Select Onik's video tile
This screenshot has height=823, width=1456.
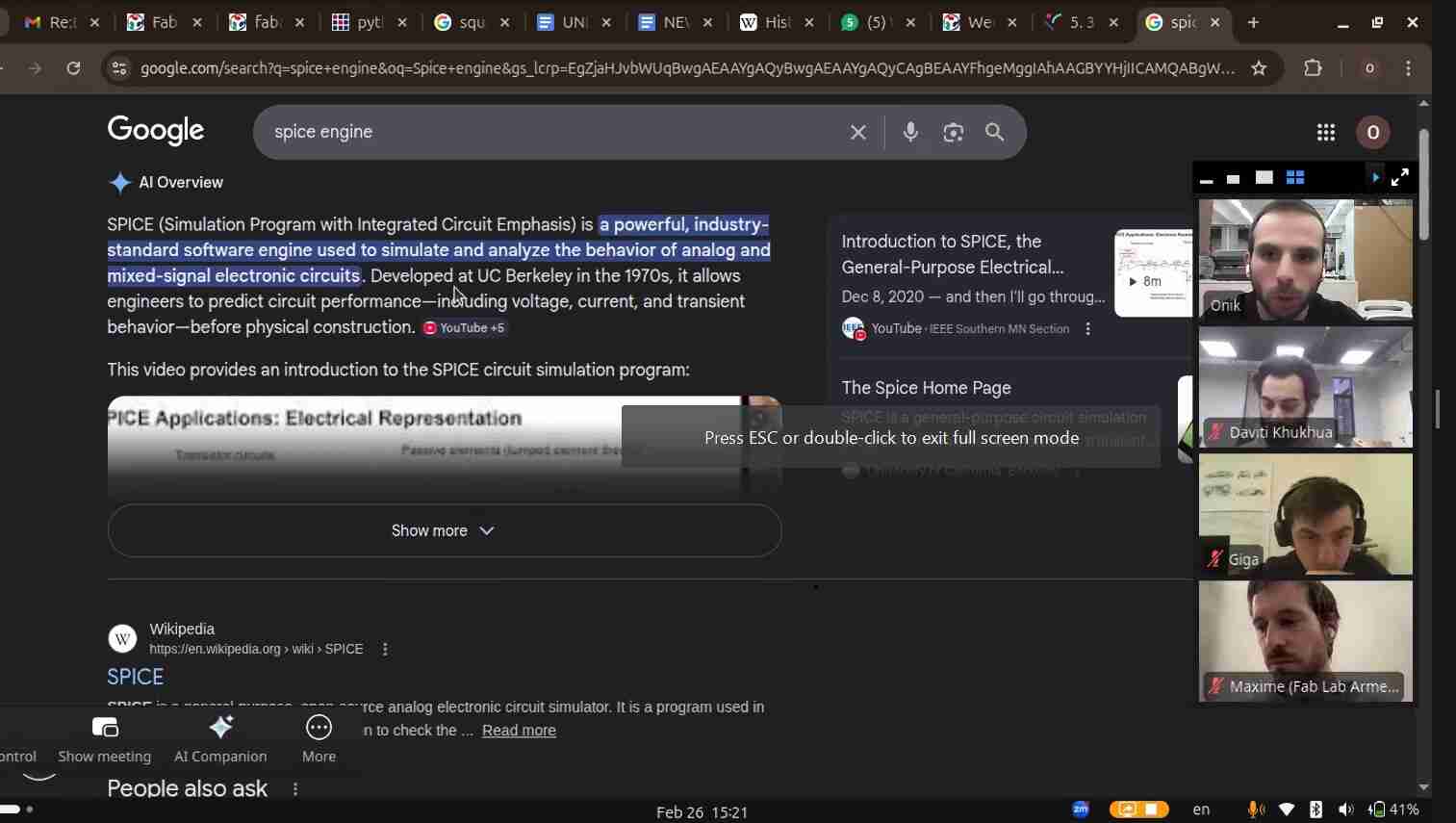1306,260
